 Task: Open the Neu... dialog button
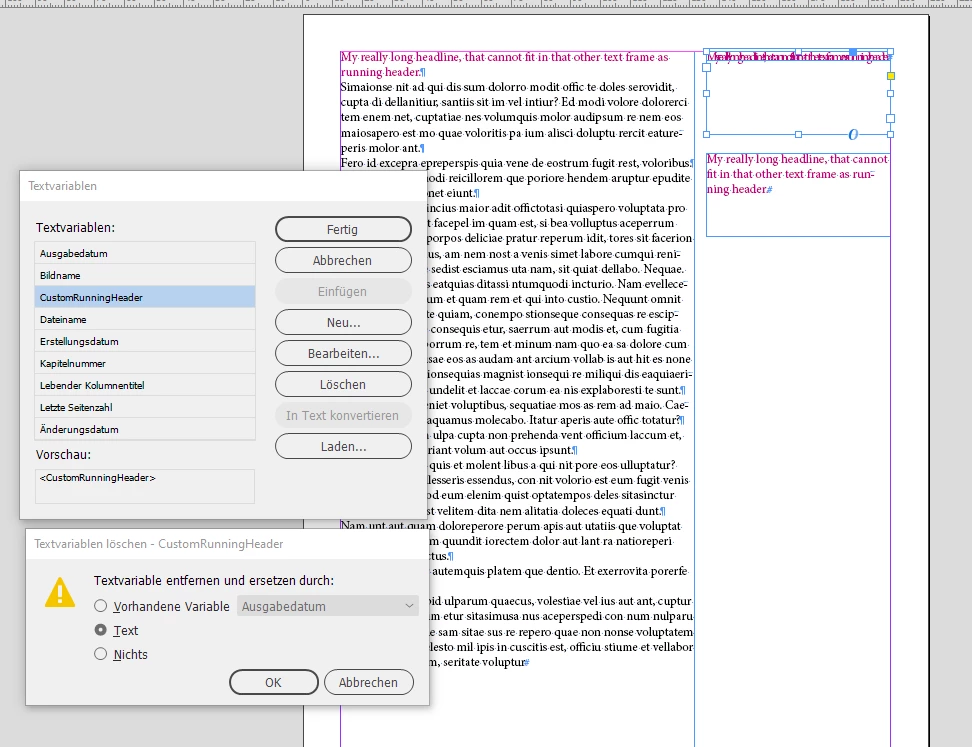coord(343,322)
